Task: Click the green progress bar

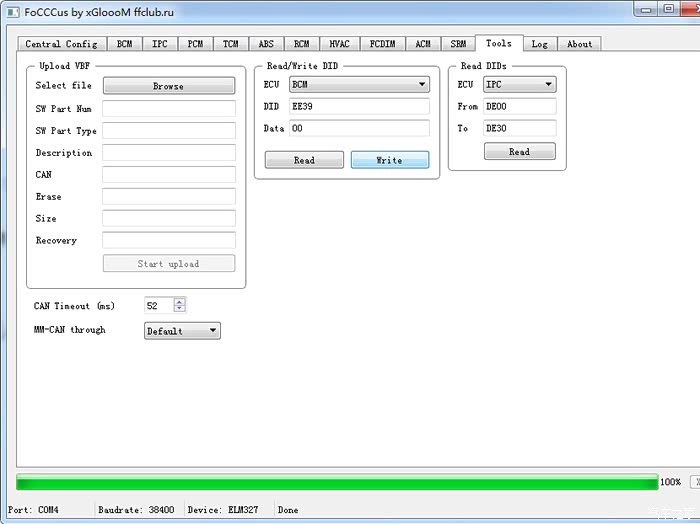Action: coord(337,482)
